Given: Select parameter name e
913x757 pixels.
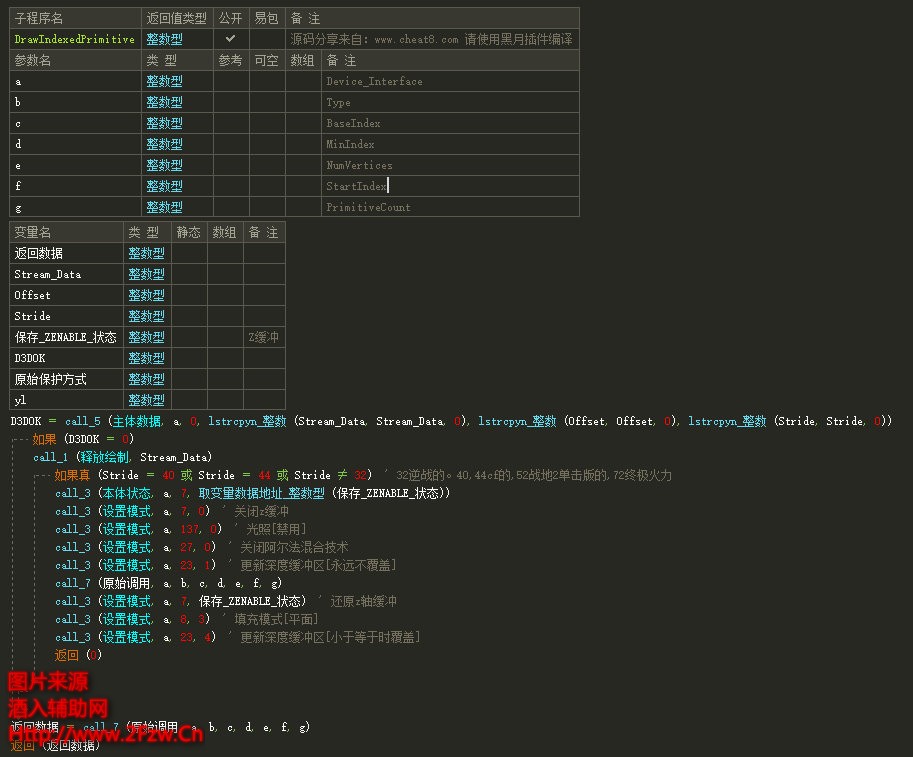Looking at the screenshot, I should (x=18, y=165).
